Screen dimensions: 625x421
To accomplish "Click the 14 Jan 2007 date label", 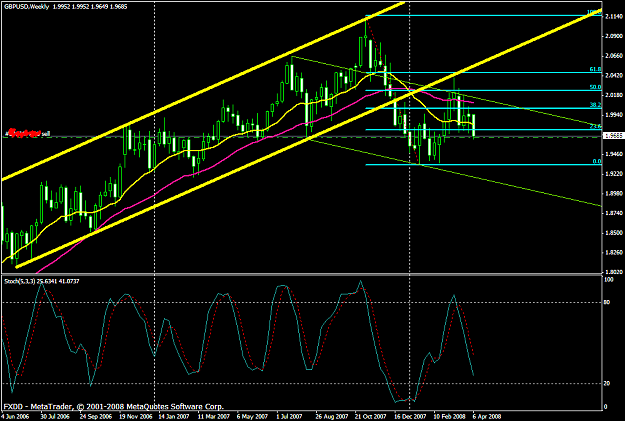I will [x=174, y=417].
